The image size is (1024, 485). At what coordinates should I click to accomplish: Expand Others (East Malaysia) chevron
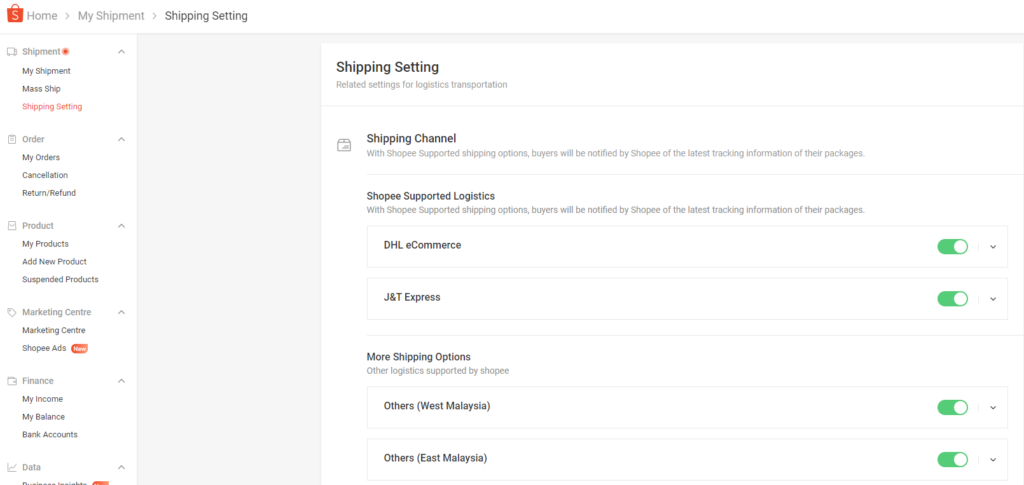993,460
